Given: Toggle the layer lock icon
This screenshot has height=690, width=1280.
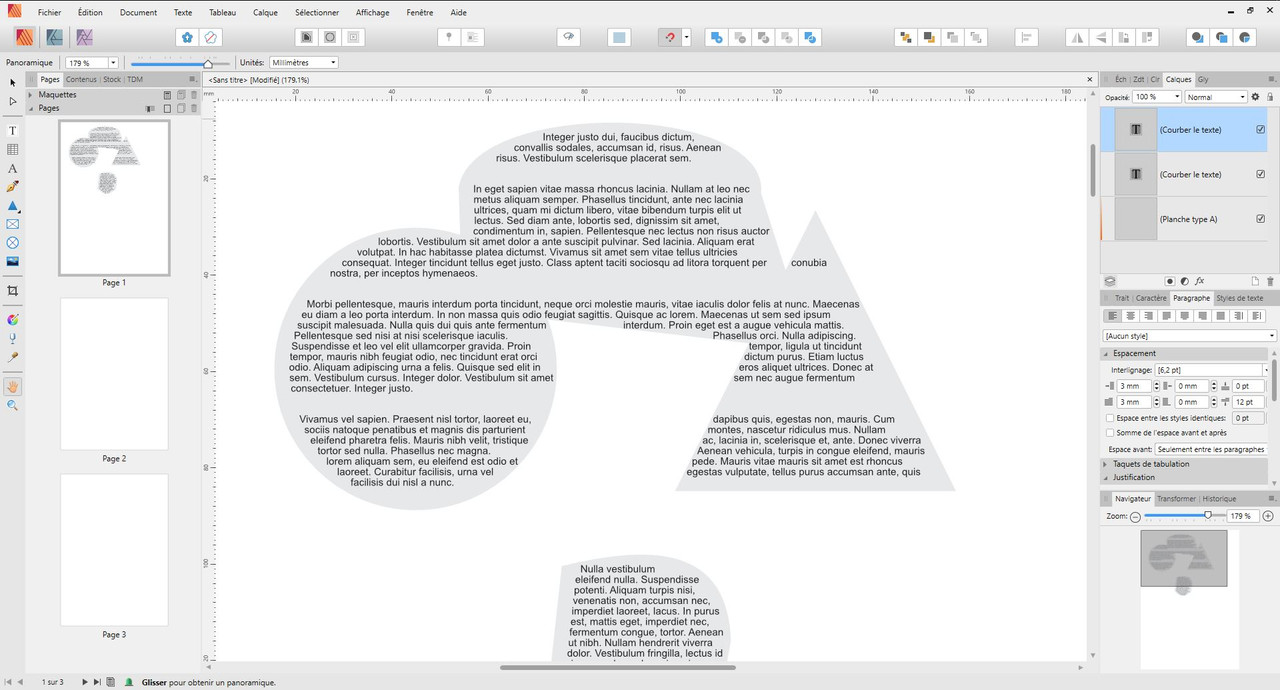Looking at the screenshot, I should [x=1270, y=97].
